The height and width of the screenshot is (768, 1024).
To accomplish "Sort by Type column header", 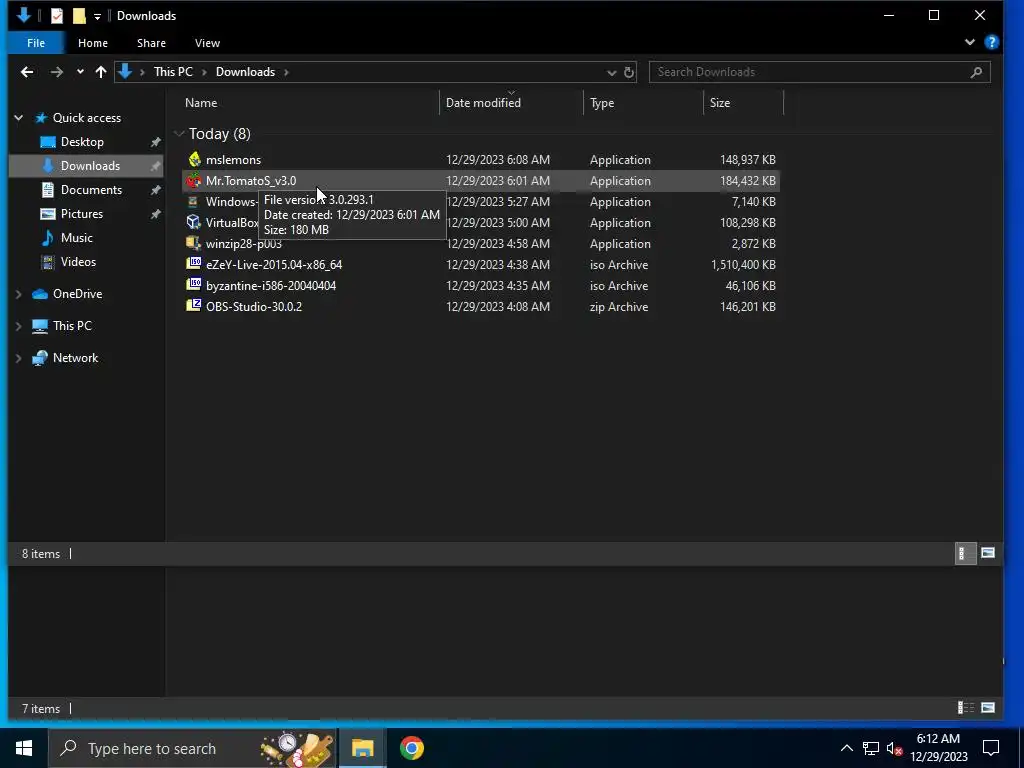I will click(602, 103).
